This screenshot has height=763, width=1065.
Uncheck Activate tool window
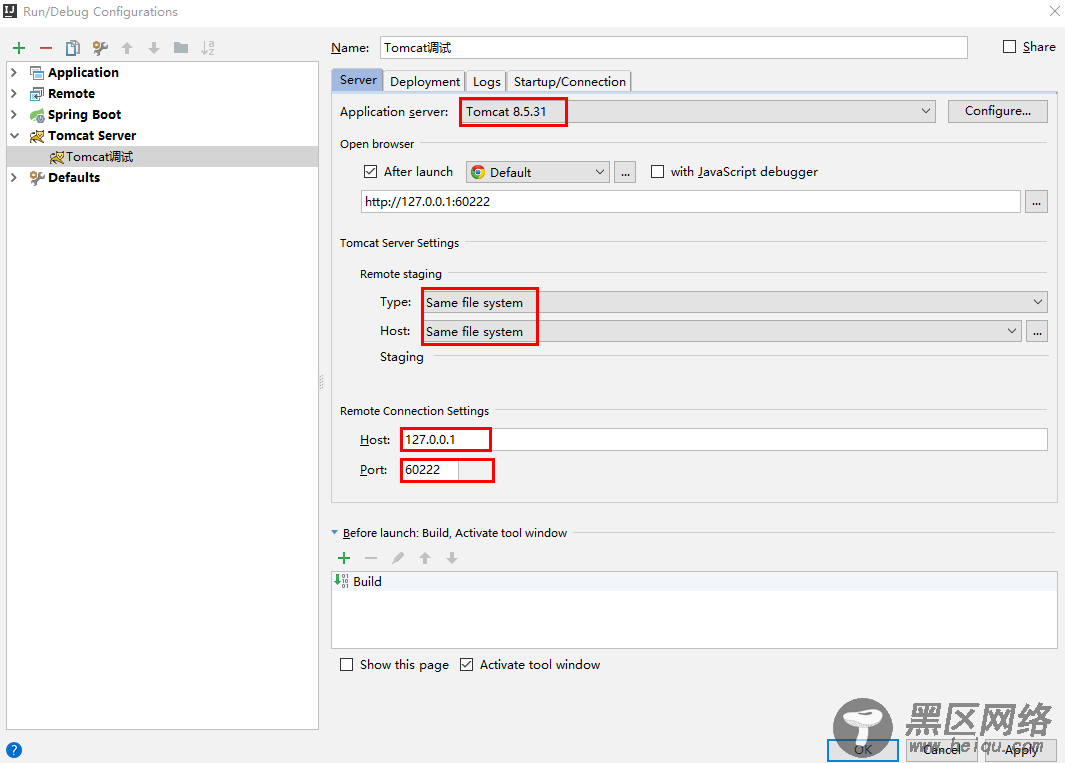pos(466,664)
